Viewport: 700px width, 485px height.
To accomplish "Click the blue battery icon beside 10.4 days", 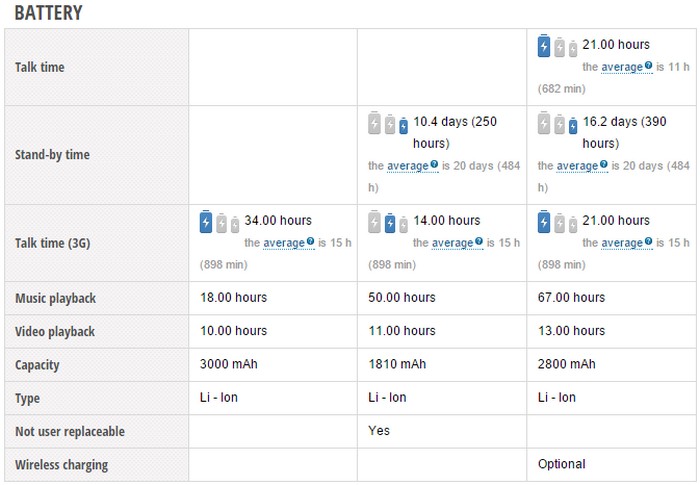I will click(403, 126).
